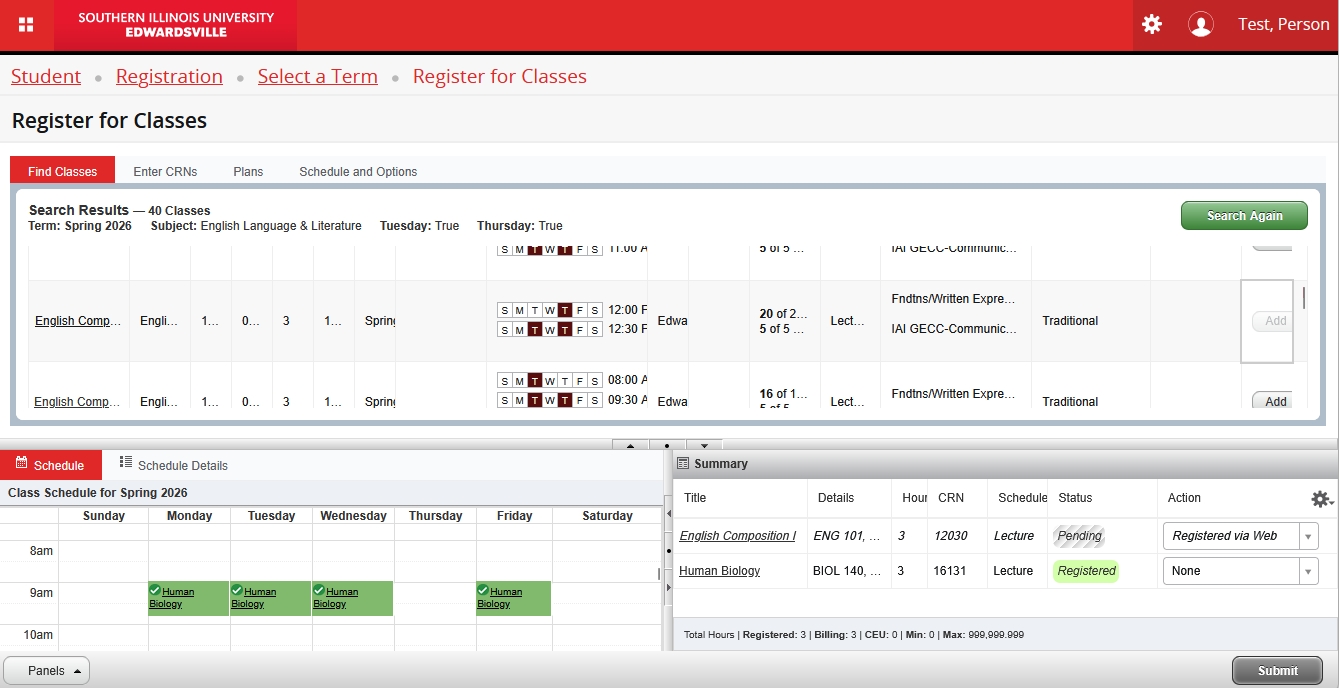The height and width of the screenshot is (688, 1339).
Task: Open the Schedule and Options tab
Action: tap(358, 172)
